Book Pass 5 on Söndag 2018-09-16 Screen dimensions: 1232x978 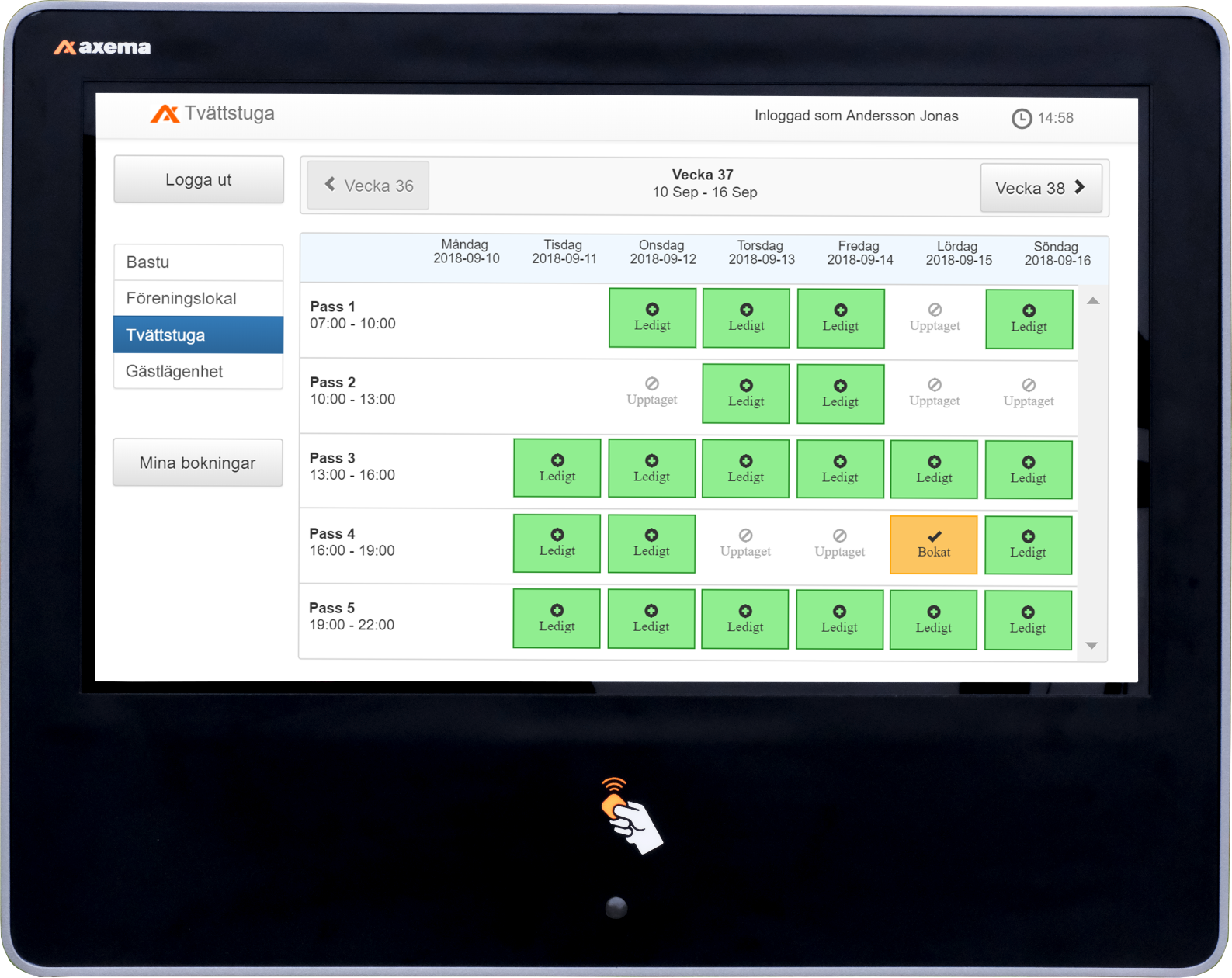(x=1028, y=619)
